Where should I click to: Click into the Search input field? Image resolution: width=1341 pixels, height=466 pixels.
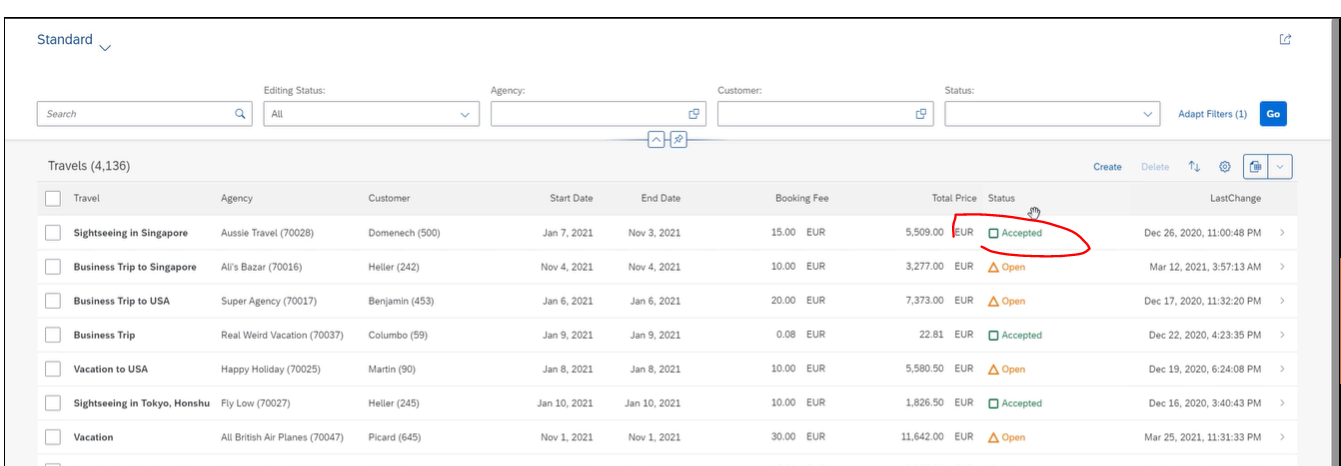(135, 114)
